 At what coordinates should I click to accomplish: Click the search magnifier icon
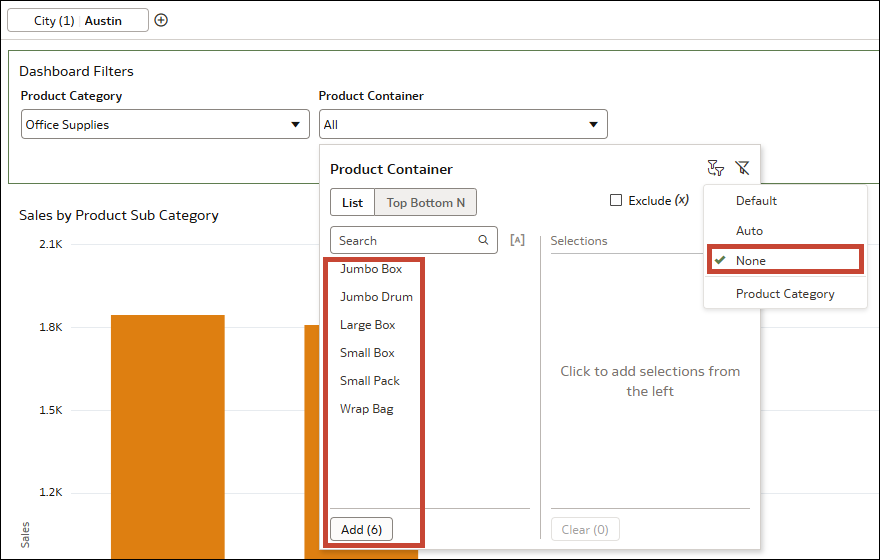(x=483, y=240)
